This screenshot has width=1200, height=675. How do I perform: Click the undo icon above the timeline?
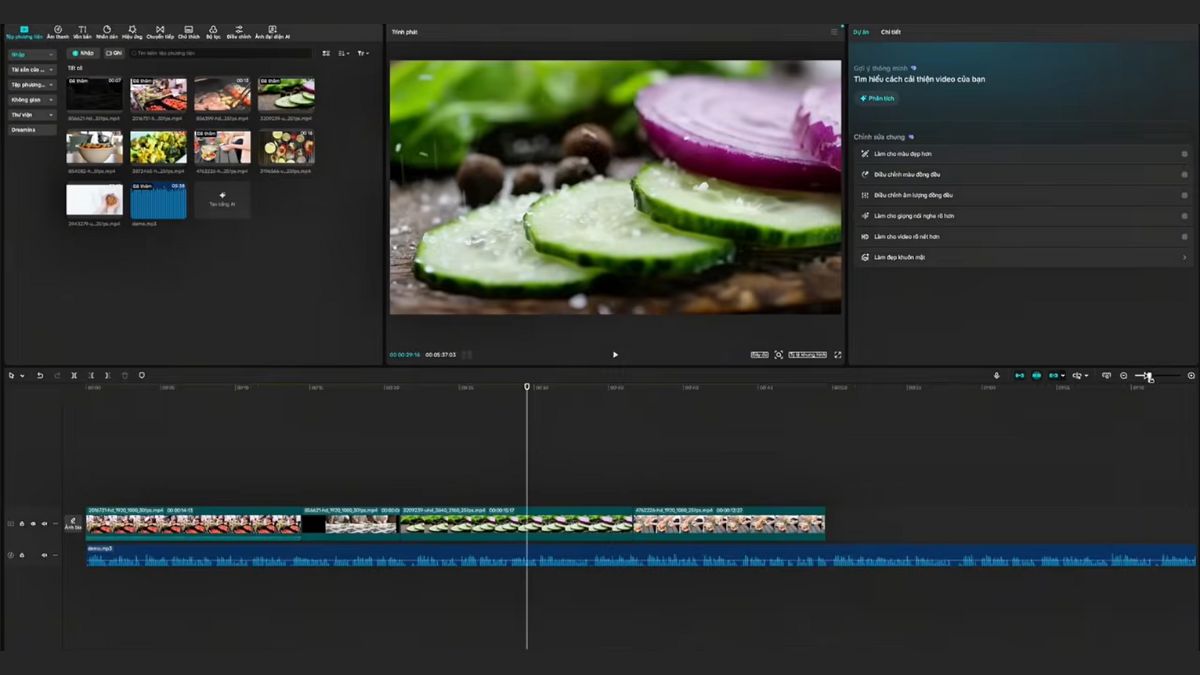coord(40,375)
